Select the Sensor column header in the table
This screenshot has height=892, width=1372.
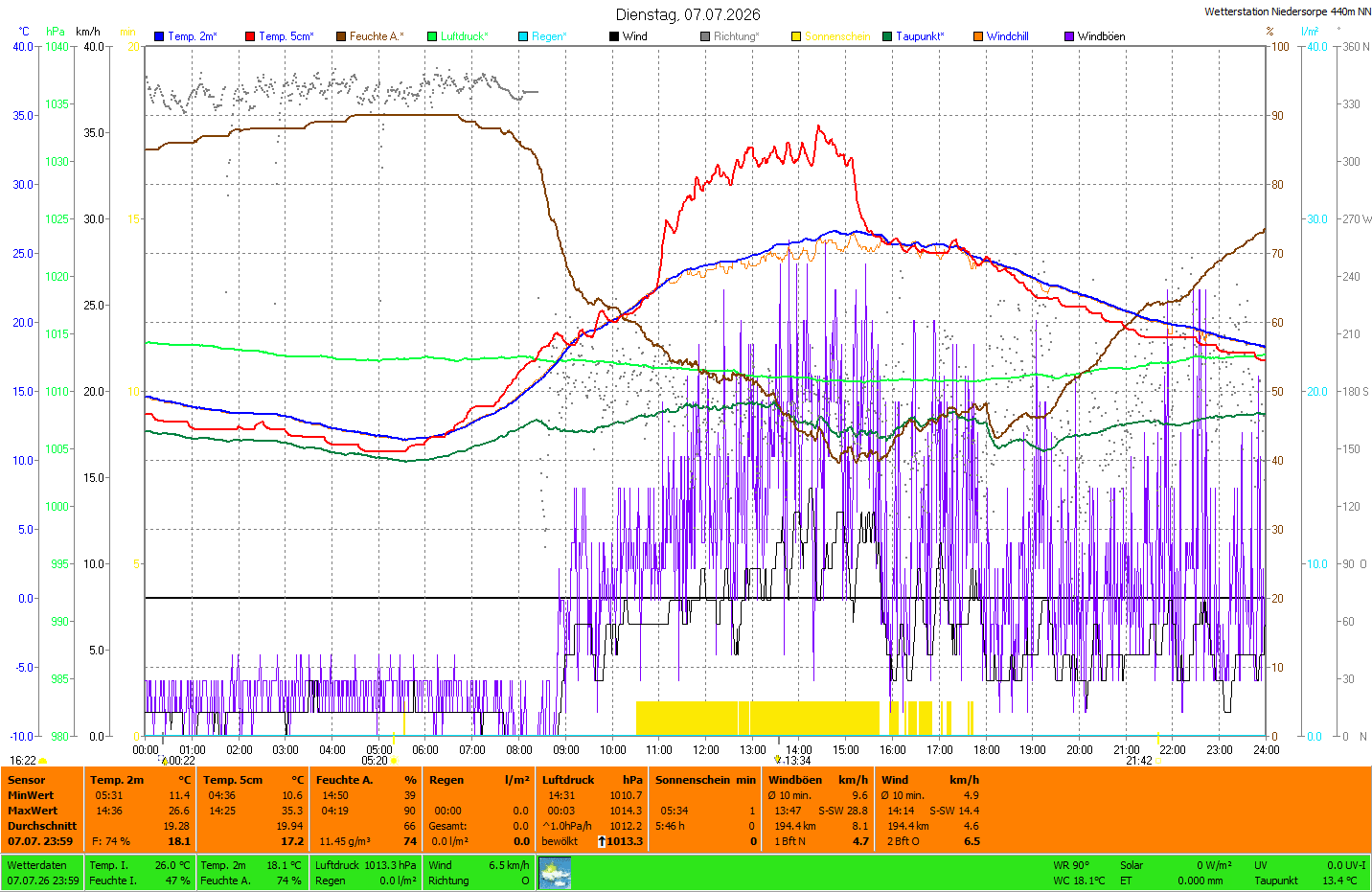tap(27, 780)
